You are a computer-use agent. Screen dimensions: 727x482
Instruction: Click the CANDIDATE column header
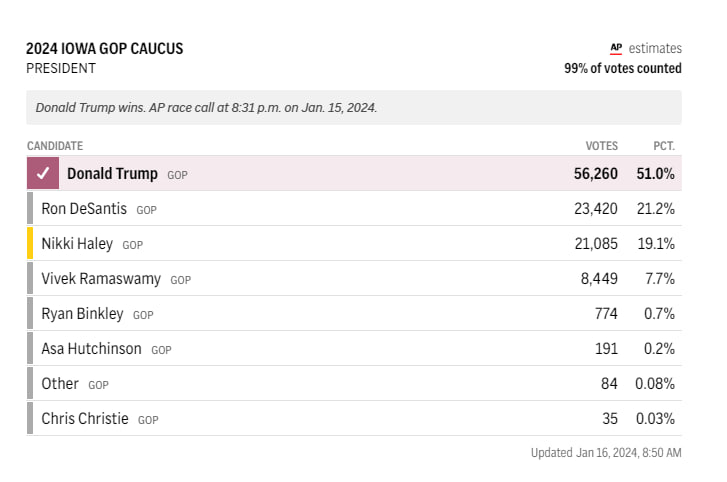(55, 146)
